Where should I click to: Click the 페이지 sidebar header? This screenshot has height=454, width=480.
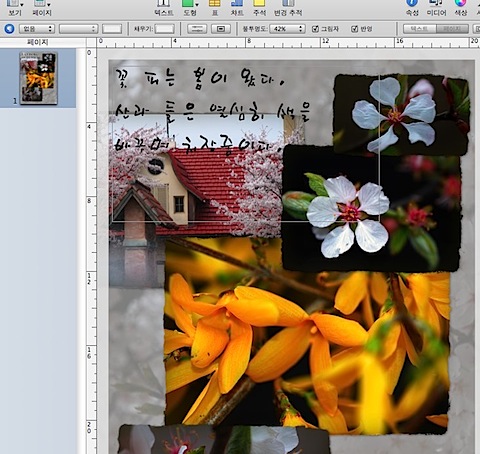[38, 42]
